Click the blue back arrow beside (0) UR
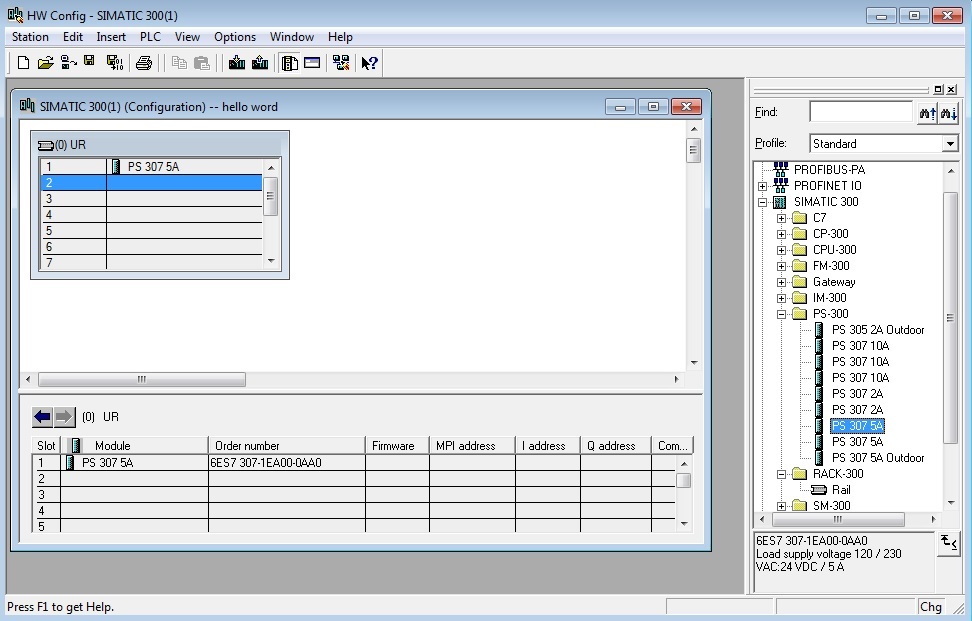Viewport: 972px width, 621px height. 42,417
